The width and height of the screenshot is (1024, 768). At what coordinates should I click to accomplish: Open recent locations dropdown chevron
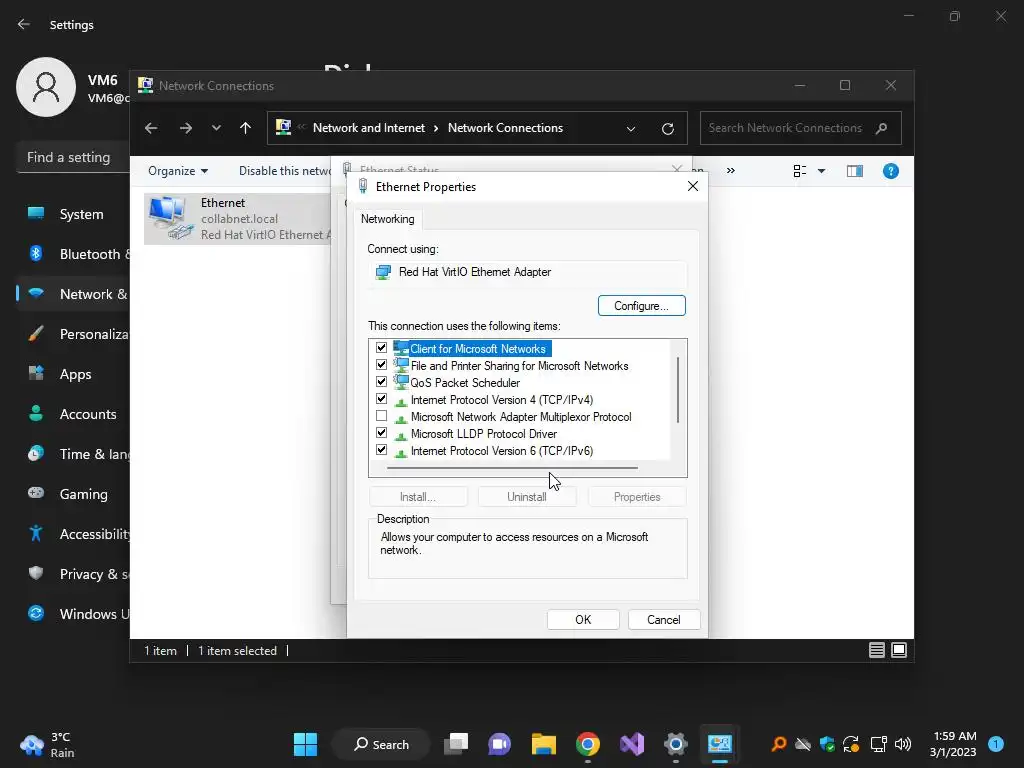click(216, 128)
